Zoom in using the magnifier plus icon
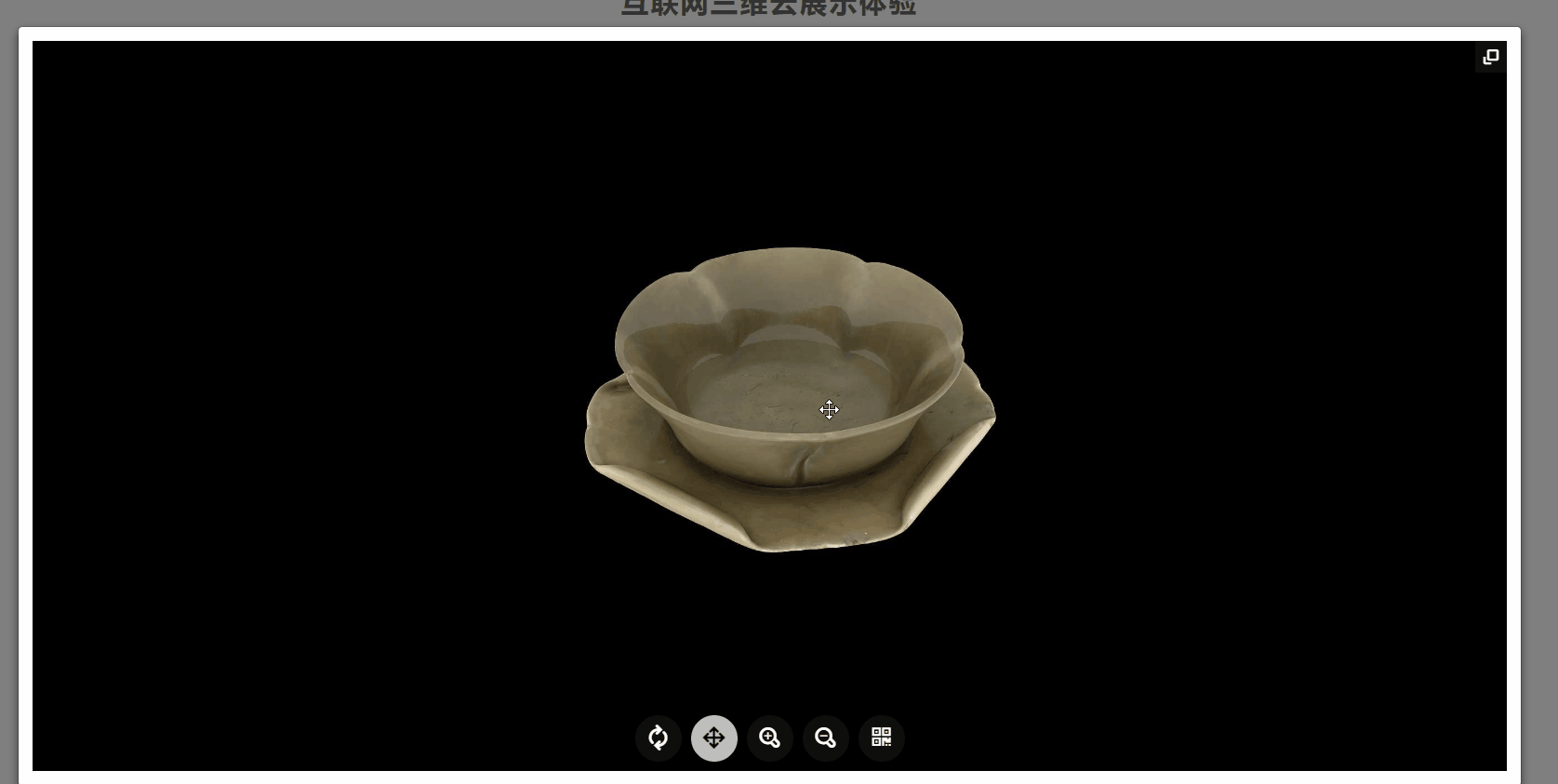This screenshot has height=784, width=1558. click(x=770, y=737)
